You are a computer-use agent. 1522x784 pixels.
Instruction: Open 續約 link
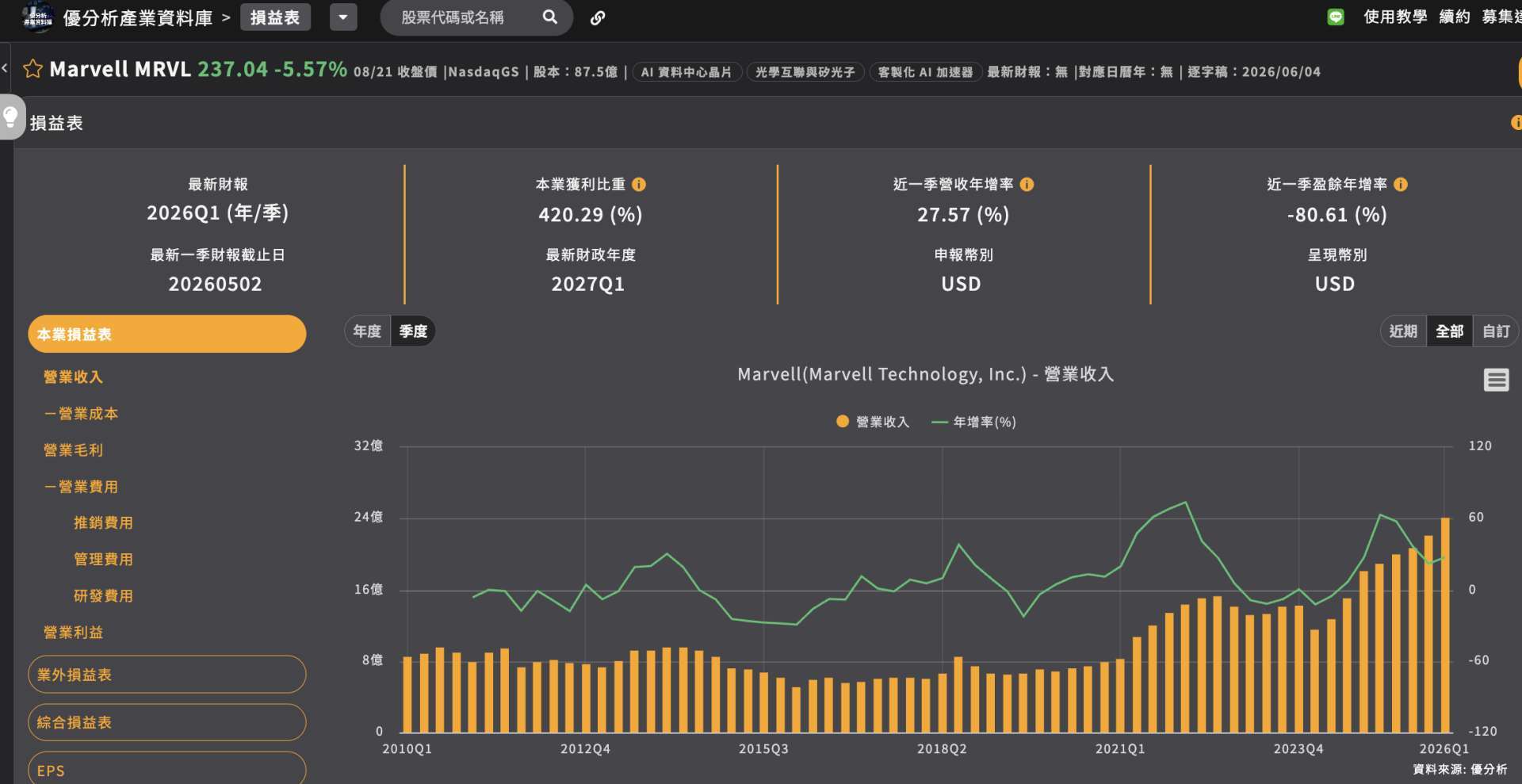pos(1454,17)
